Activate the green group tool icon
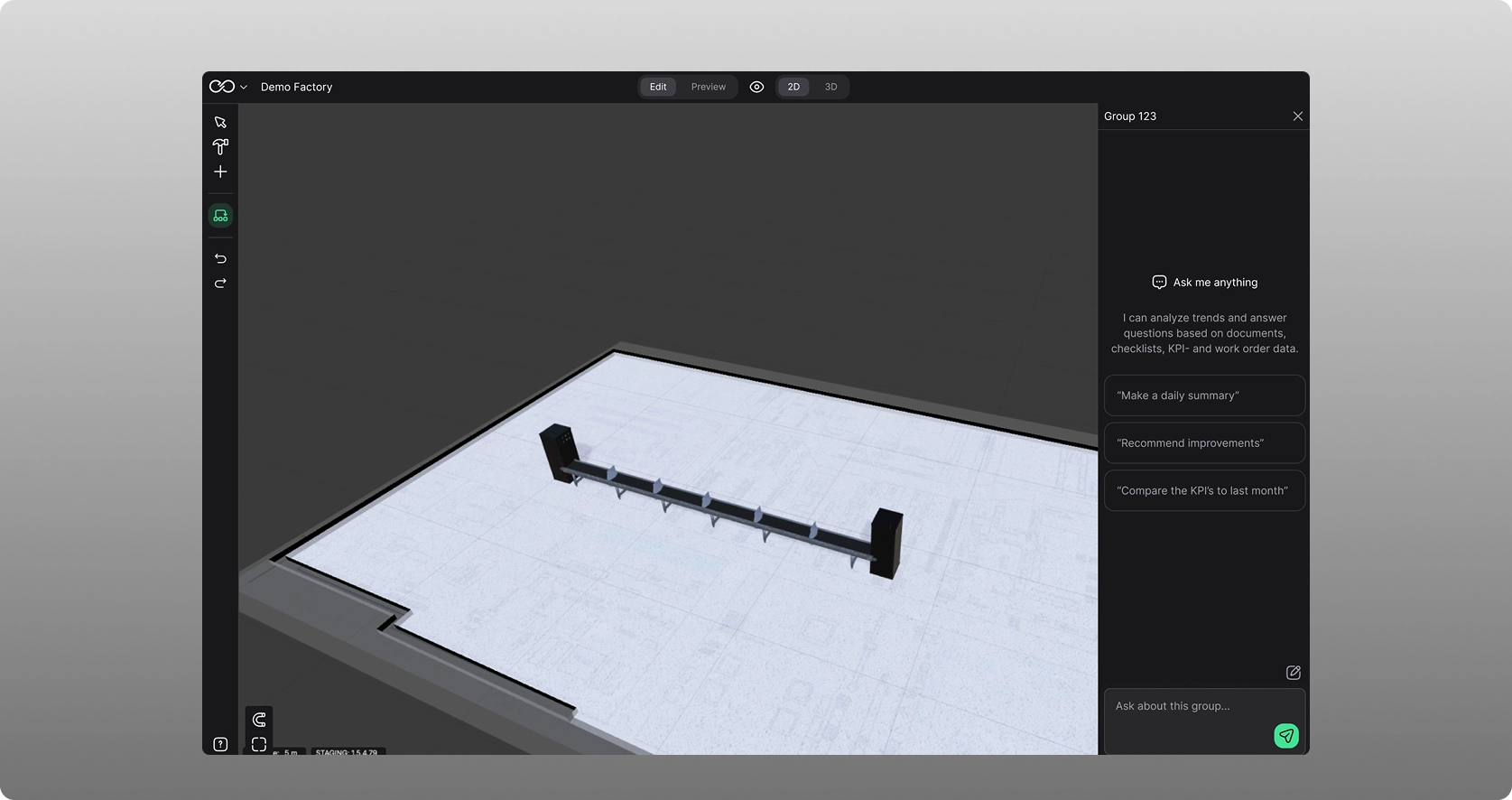Image resolution: width=1512 pixels, height=800 pixels. (220, 216)
